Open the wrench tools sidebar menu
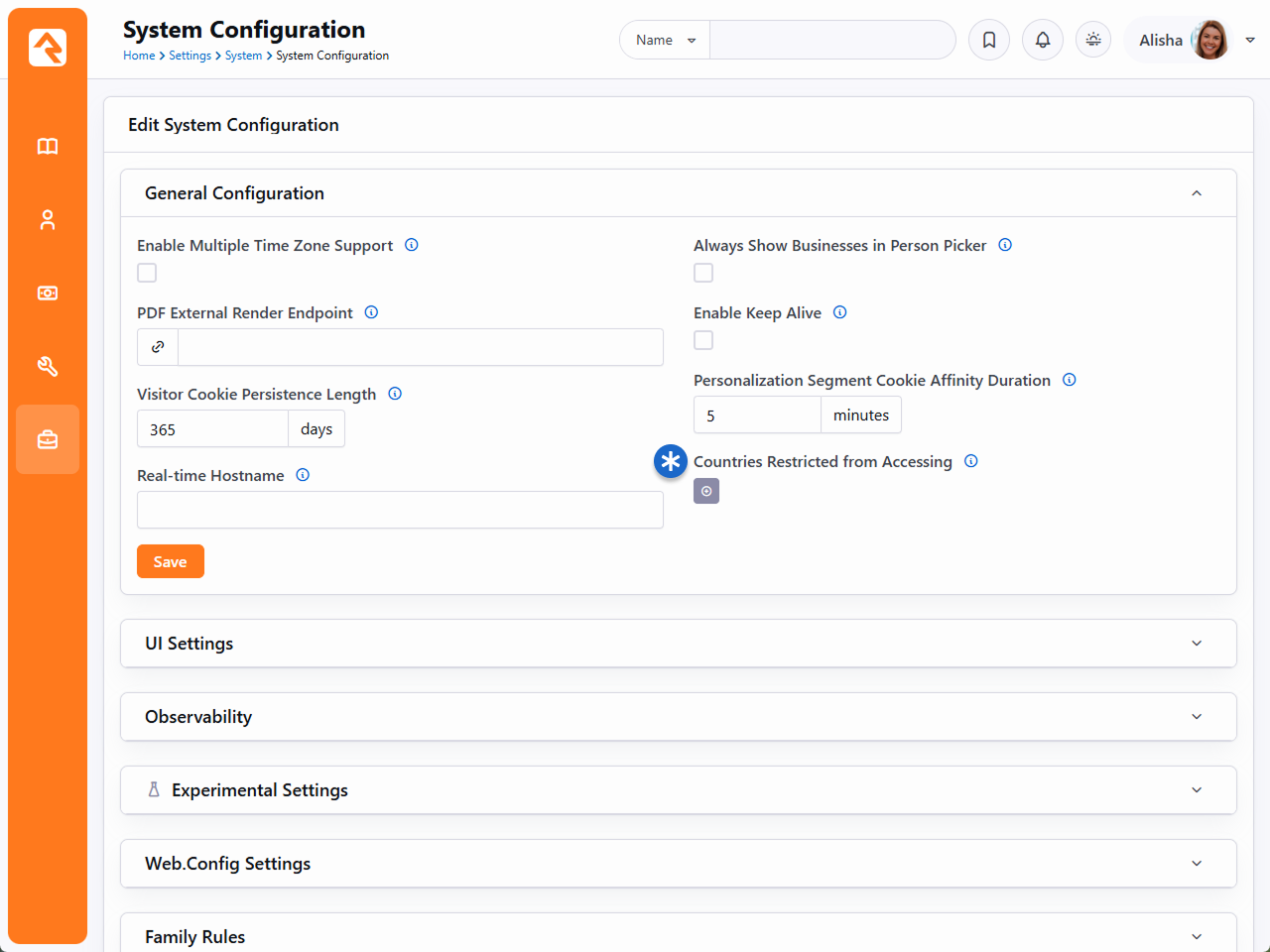 pyautogui.click(x=48, y=367)
